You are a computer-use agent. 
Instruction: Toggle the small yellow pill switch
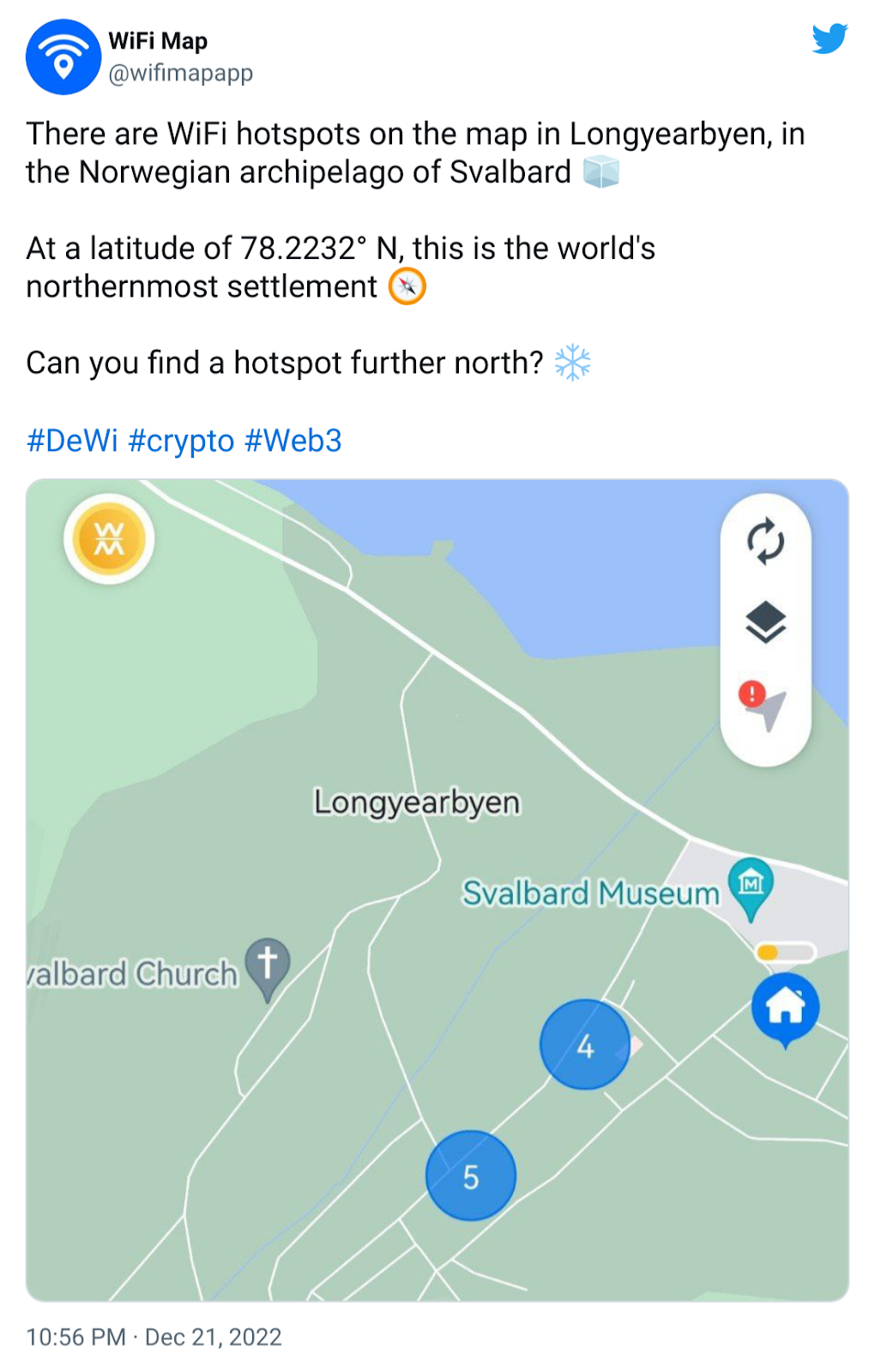pos(784,952)
